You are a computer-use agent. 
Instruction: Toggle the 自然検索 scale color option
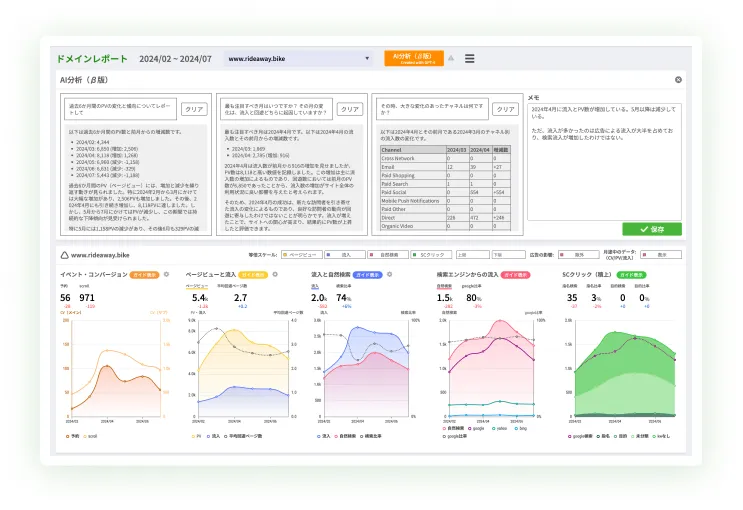[x=388, y=255]
